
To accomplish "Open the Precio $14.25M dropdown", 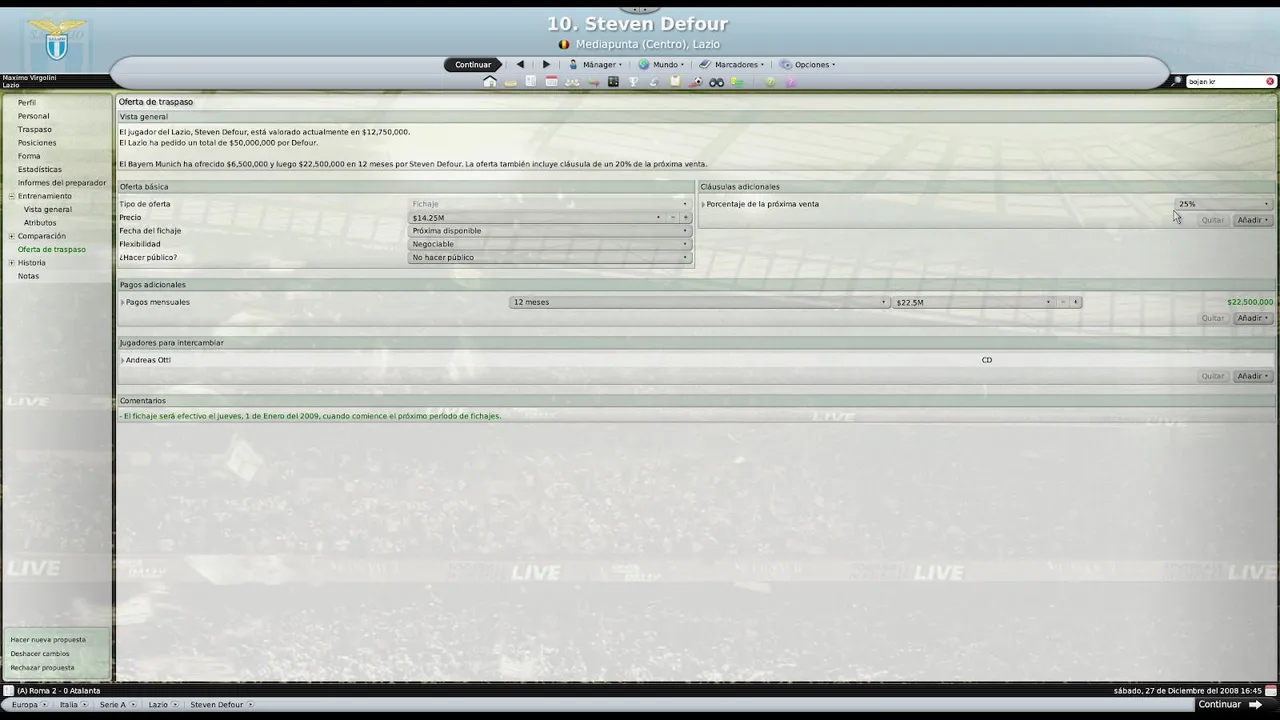I will point(537,217).
